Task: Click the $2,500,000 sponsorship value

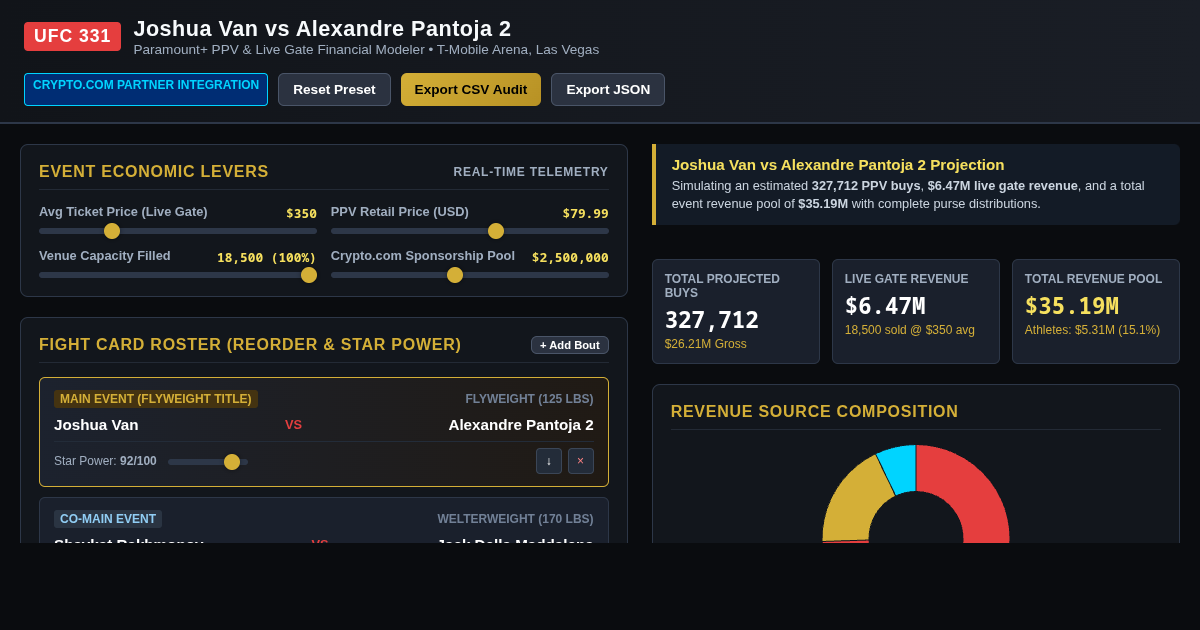Action: tap(570, 257)
